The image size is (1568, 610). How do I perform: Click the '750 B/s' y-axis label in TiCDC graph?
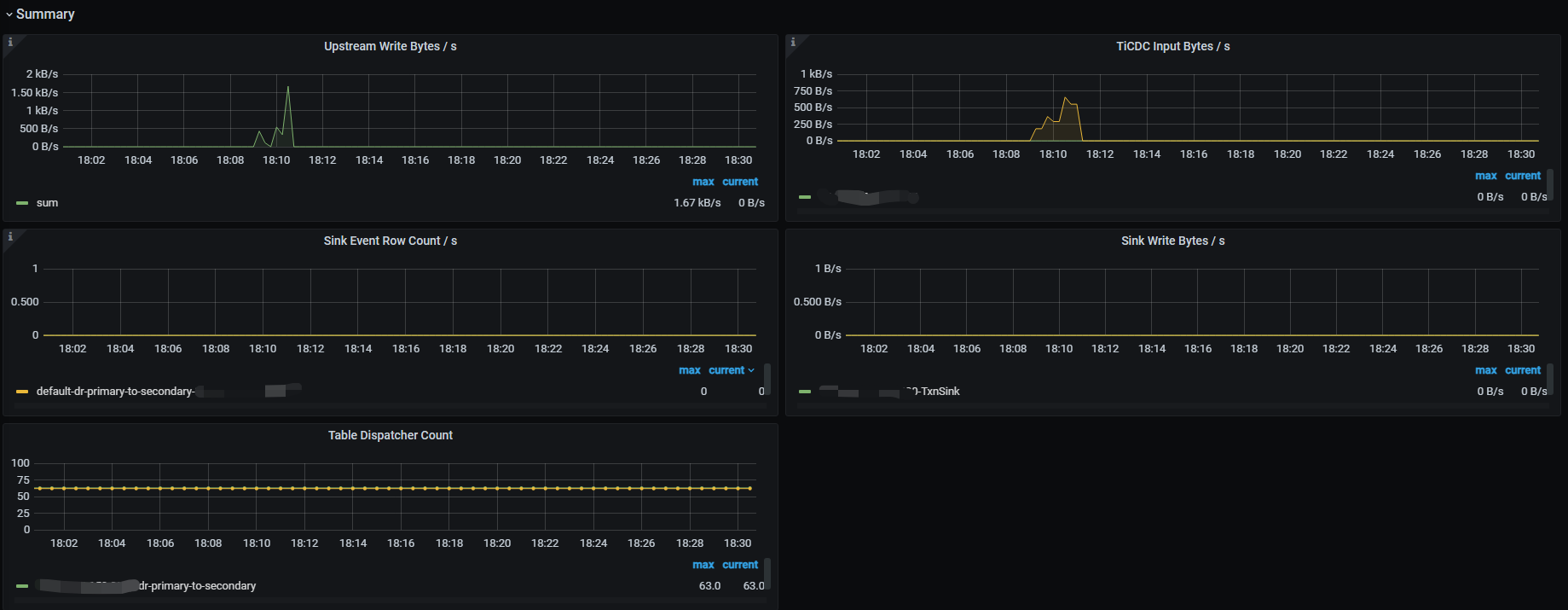(x=813, y=91)
